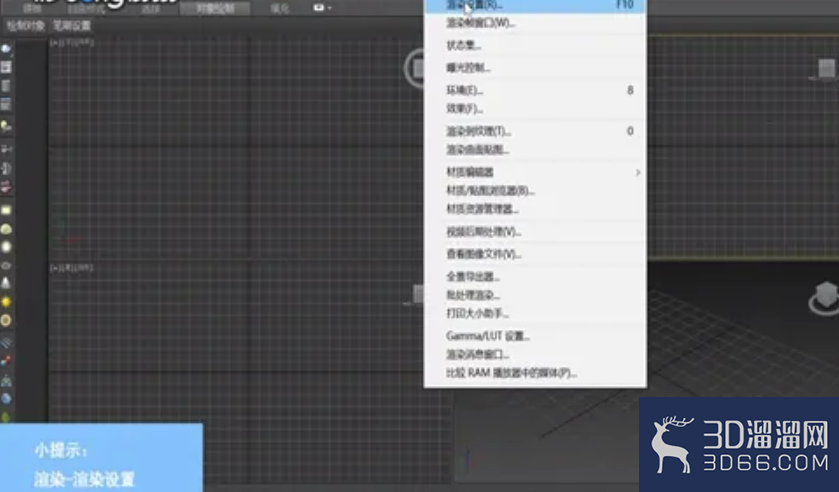839x492 pixels.
Task: Open 材质资源管理器 Material Explorer
Action: coord(535,209)
